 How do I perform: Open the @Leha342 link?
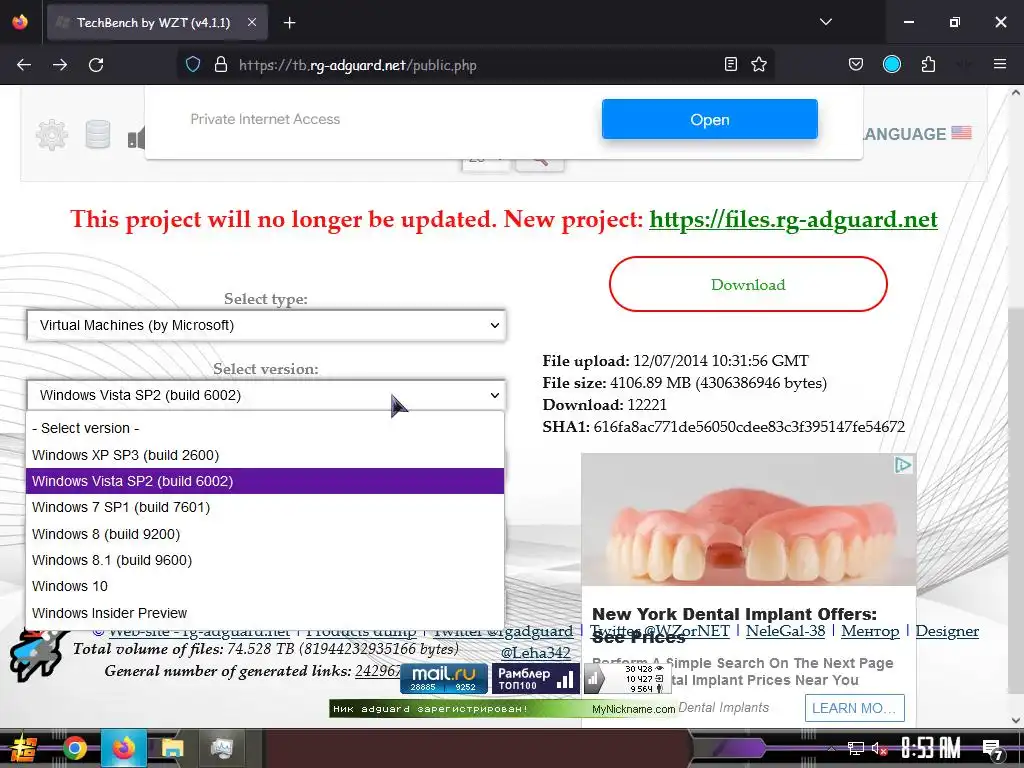point(536,652)
